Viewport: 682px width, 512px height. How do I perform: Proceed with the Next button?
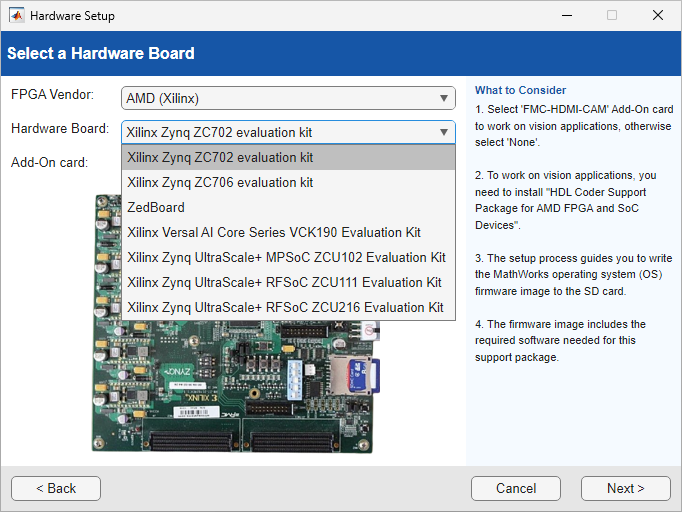pos(625,489)
